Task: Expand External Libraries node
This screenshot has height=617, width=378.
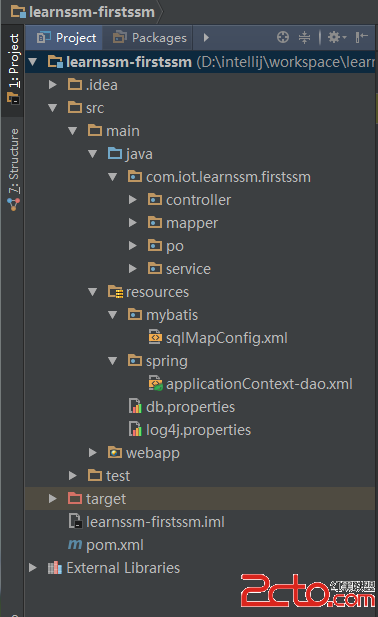Action: 33,568
